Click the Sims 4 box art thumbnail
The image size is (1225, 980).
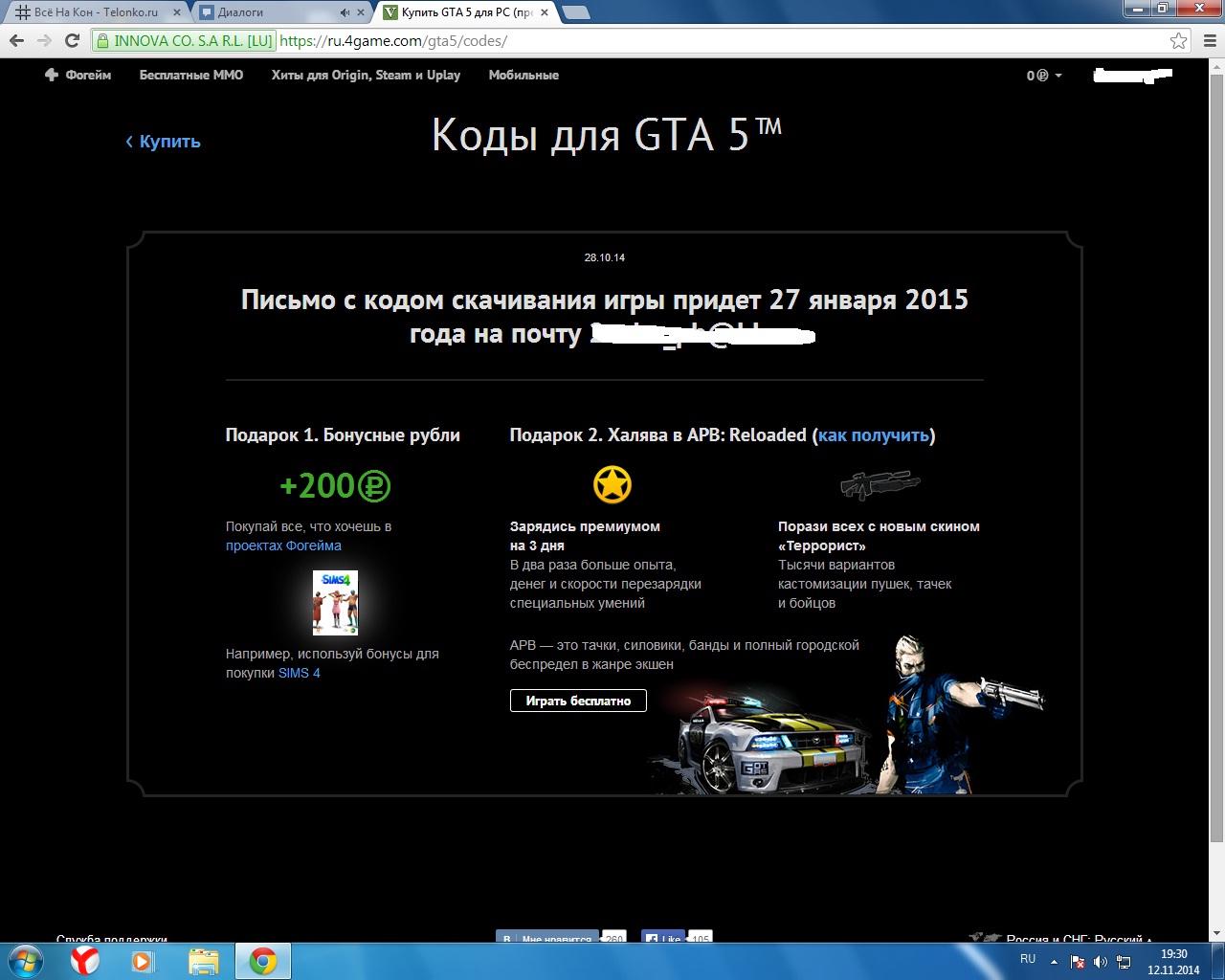[335, 602]
